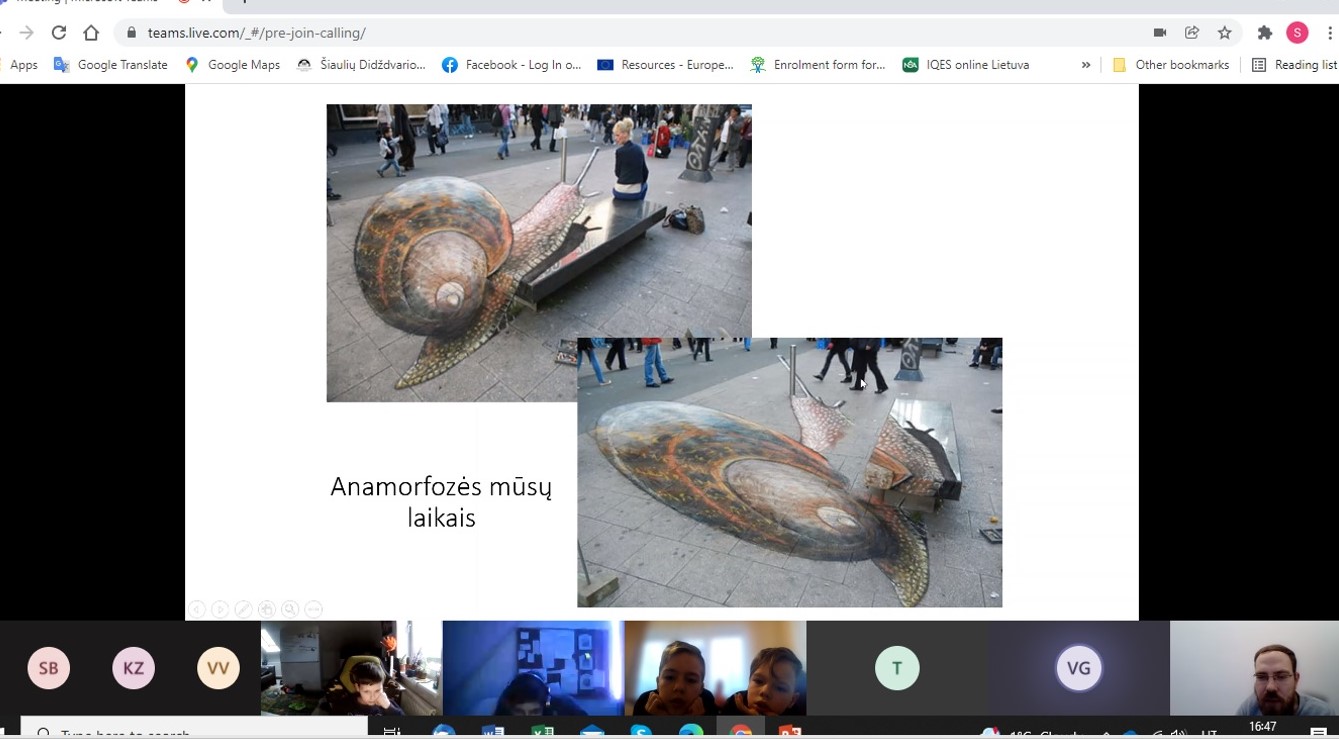Share this page via address bar icon
Image resolution: width=1339 pixels, height=739 pixels.
tap(1192, 33)
